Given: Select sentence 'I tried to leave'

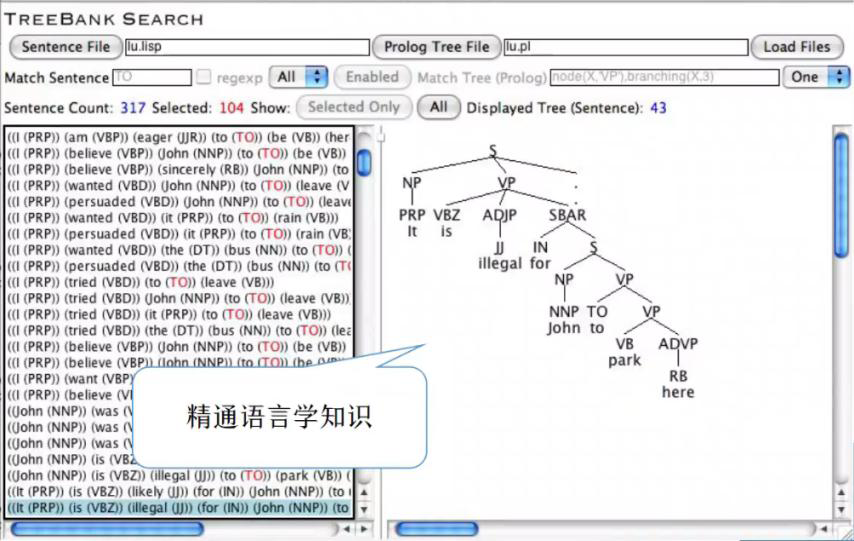Looking at the screenshot, I should point(179,282).
